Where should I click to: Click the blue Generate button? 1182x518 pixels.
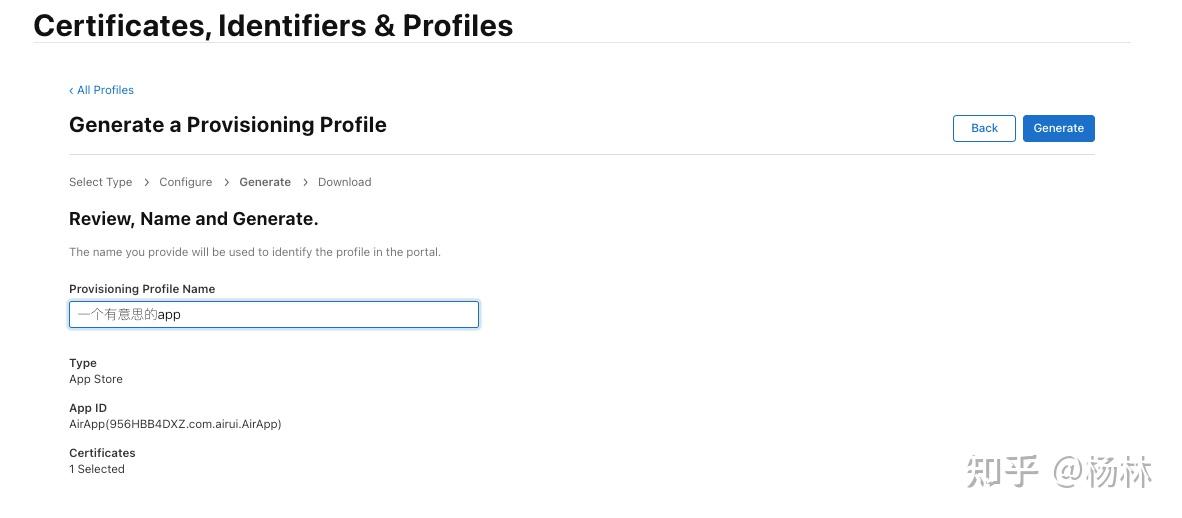(1058, 128)
